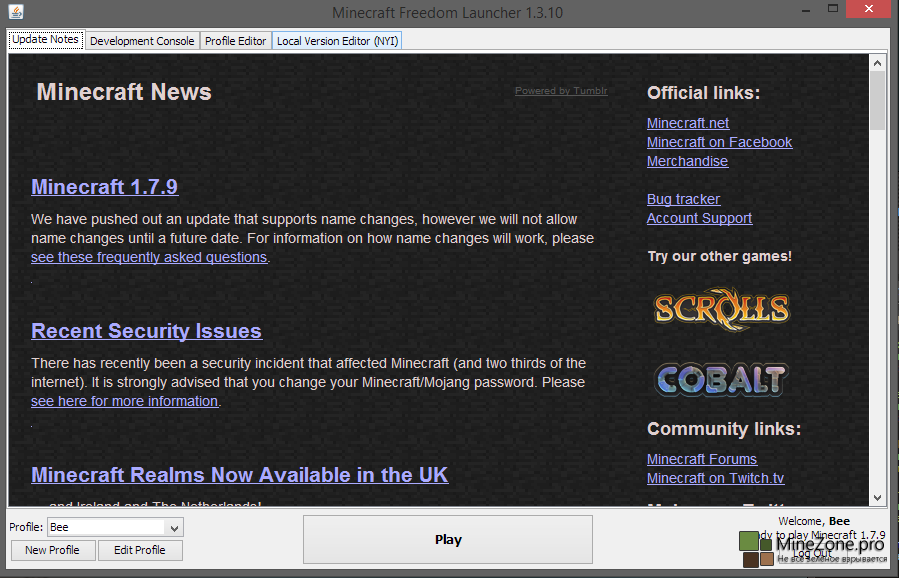Click the scrollbar down arrow

877,497
